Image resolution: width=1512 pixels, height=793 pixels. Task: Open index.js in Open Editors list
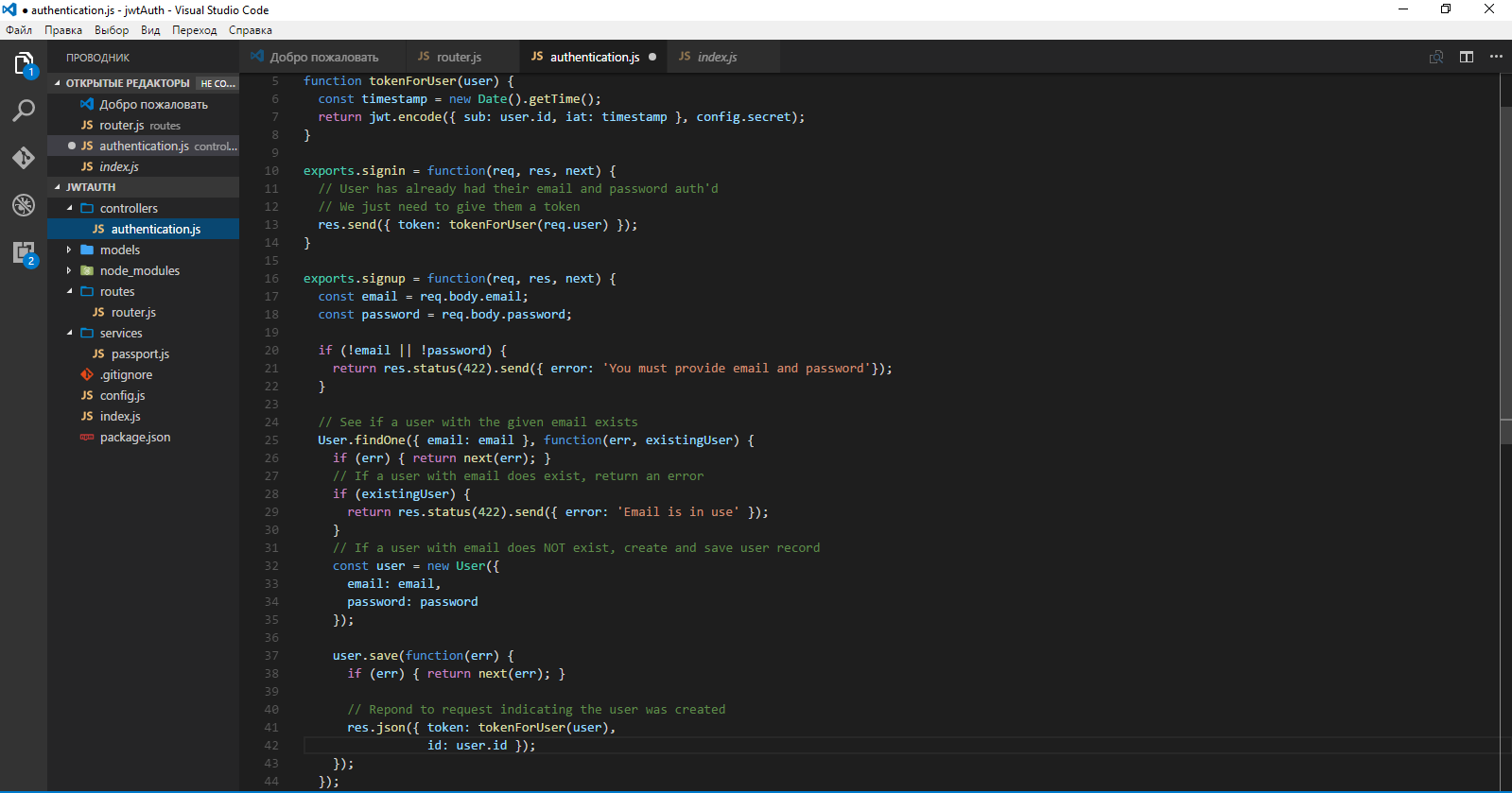143,166
